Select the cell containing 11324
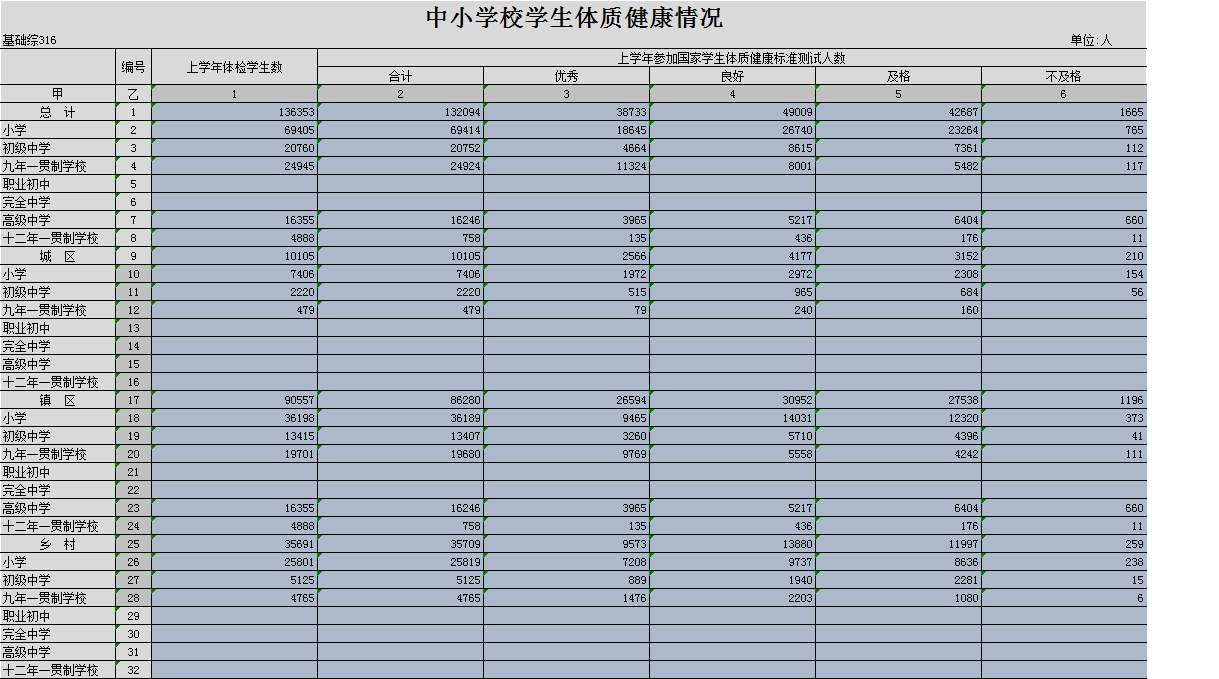The width and height of the screenshot is (1219, 679). coord(566,166)
